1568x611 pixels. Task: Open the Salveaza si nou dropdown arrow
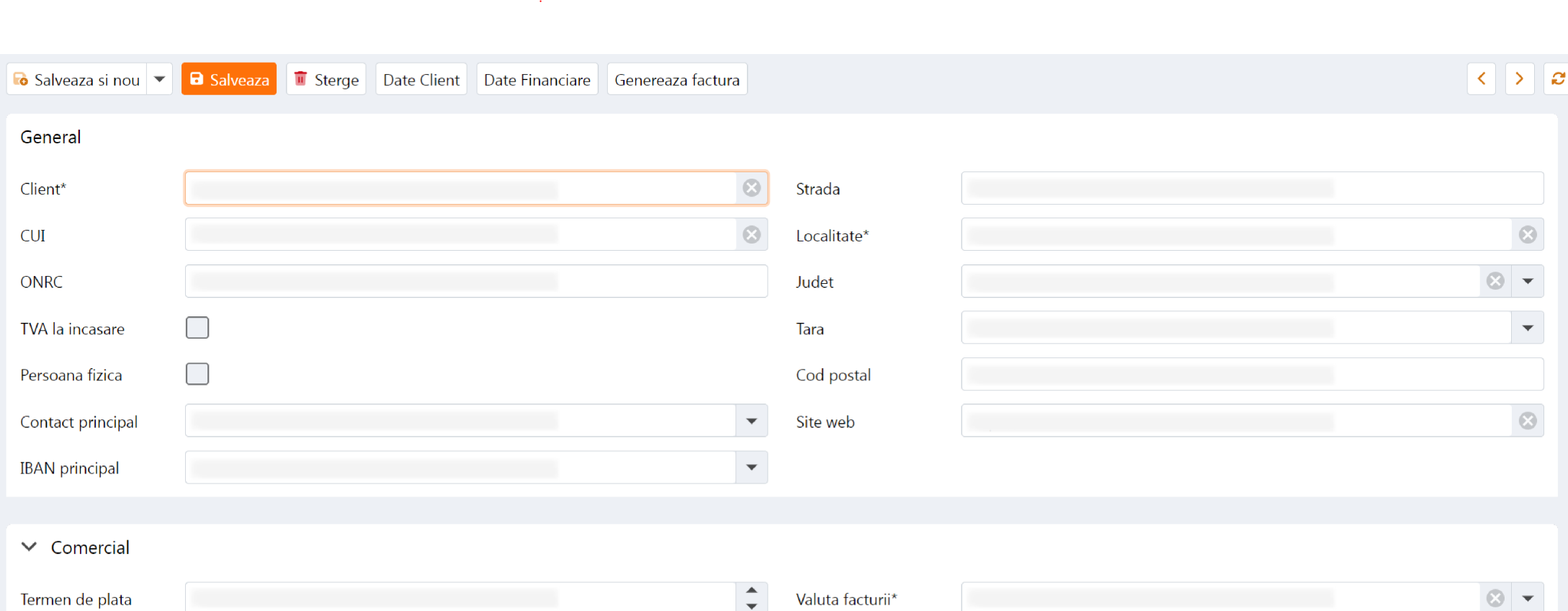coord(160,79)
